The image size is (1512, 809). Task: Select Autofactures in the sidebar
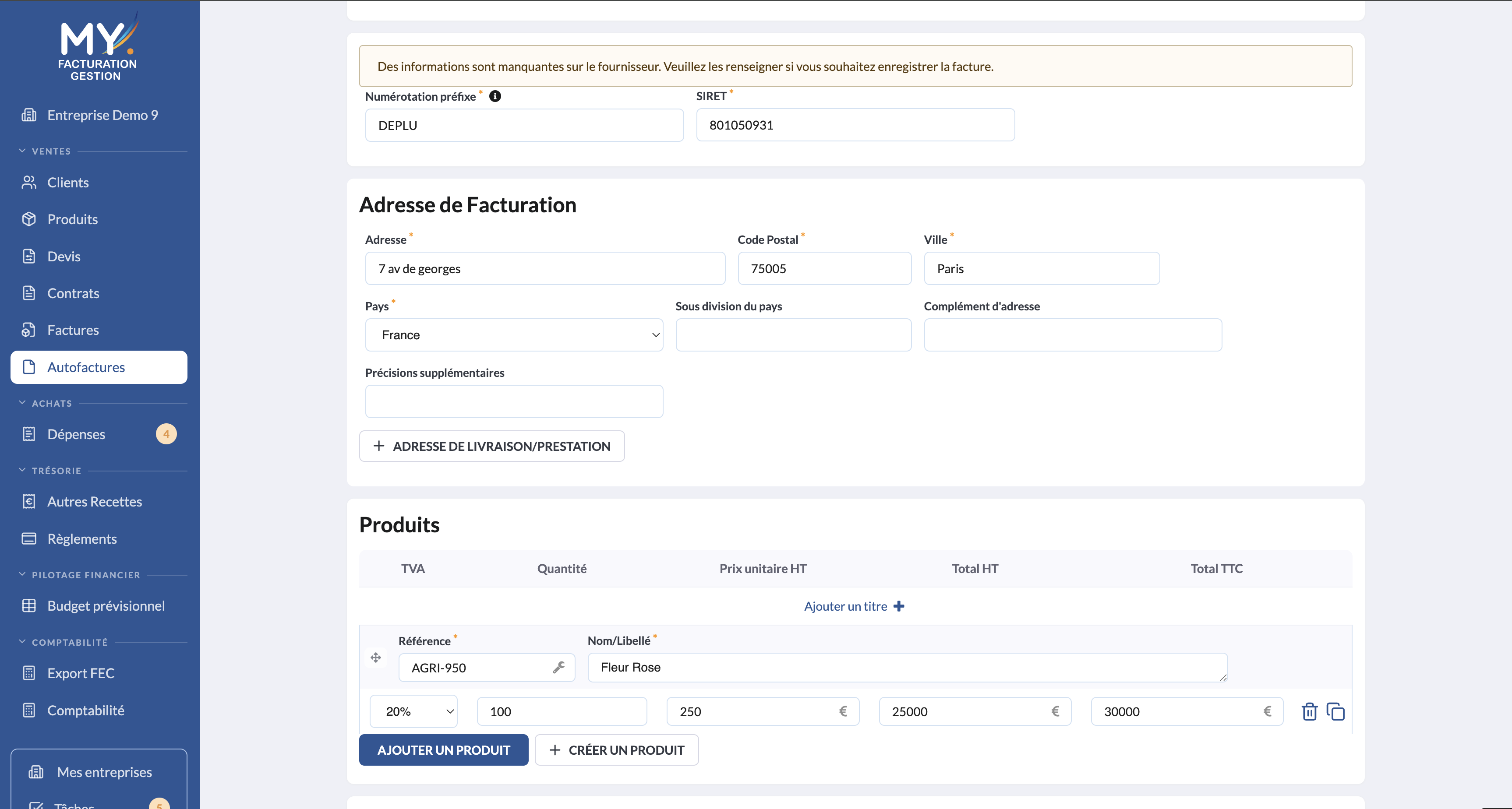(99, 367)
